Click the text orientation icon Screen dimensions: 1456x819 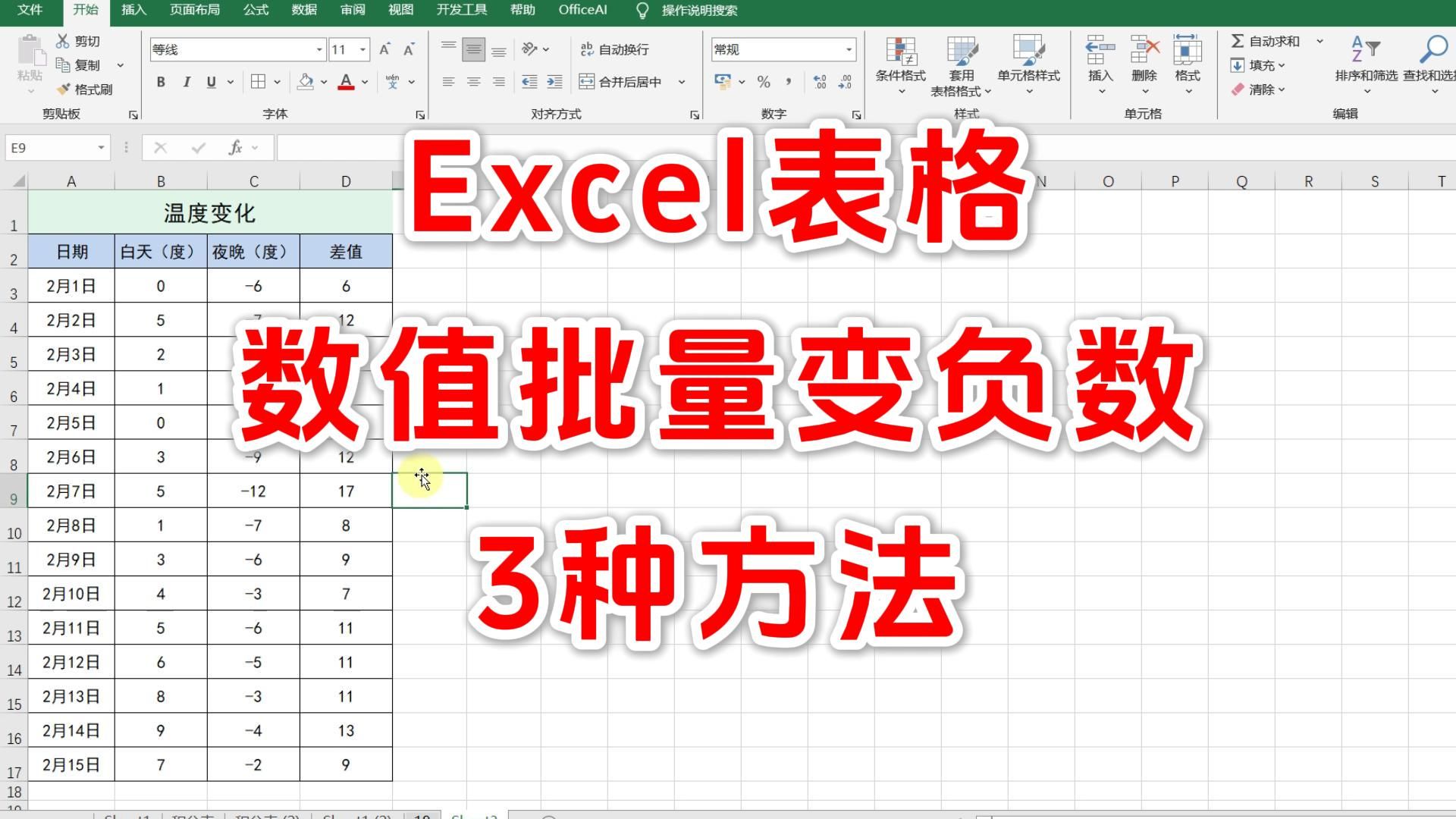(529, 49)
